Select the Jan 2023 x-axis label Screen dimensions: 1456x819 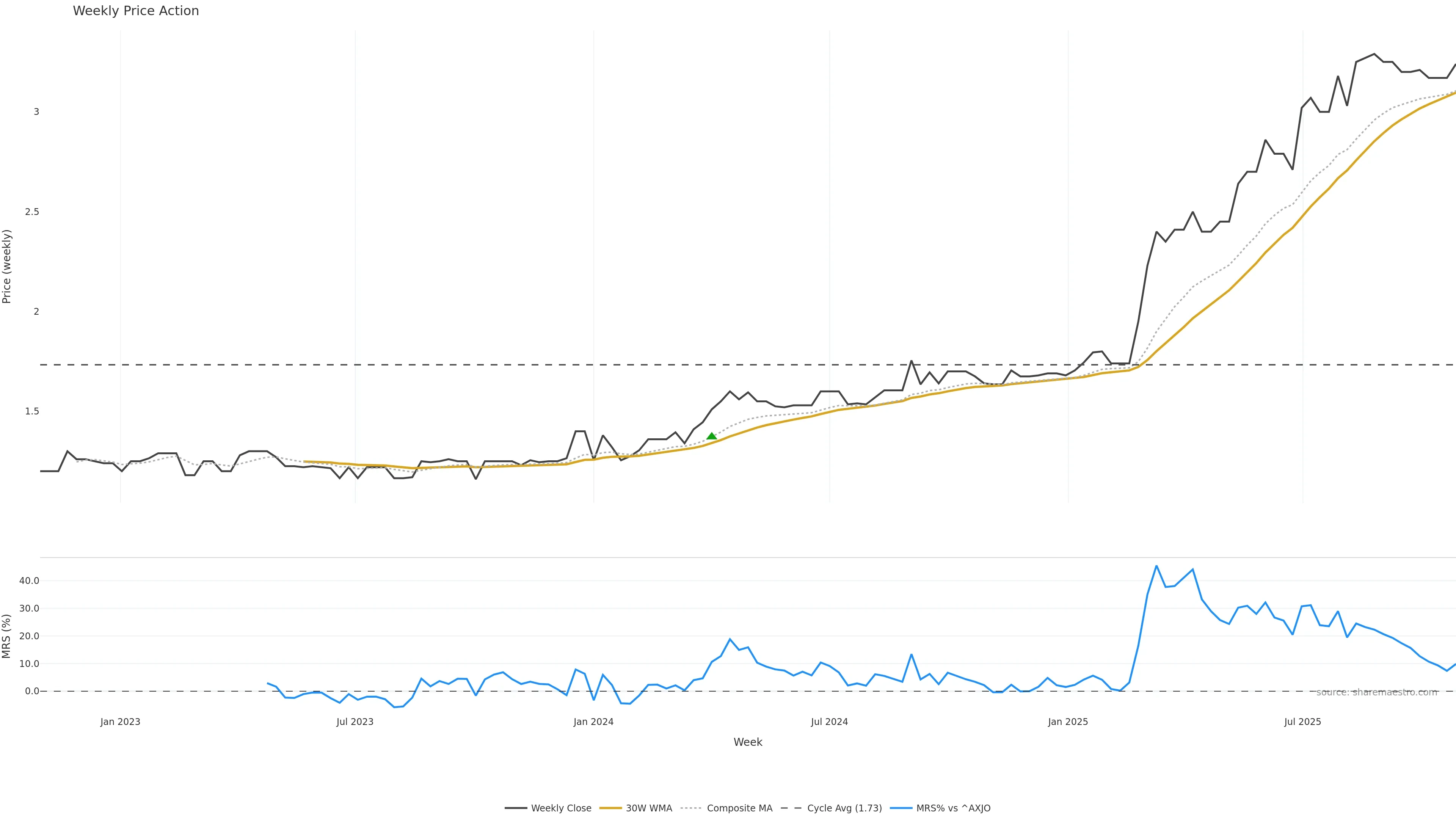(121, 722)
